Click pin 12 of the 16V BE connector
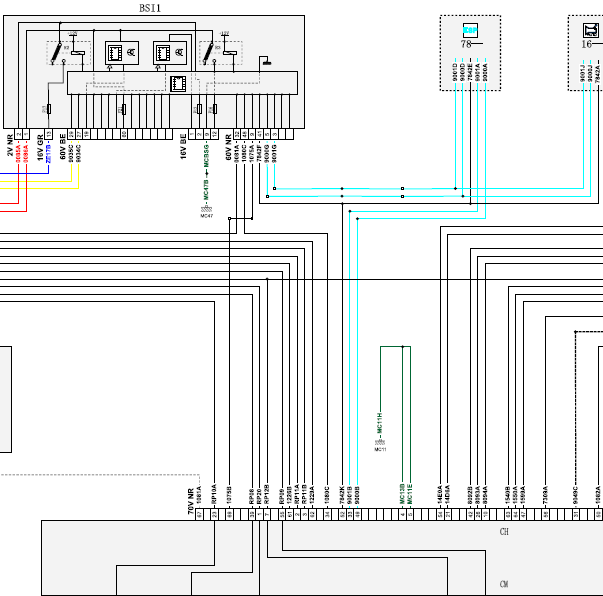The height and width of the screenshot is (596, 603). [x=214, y=134]
